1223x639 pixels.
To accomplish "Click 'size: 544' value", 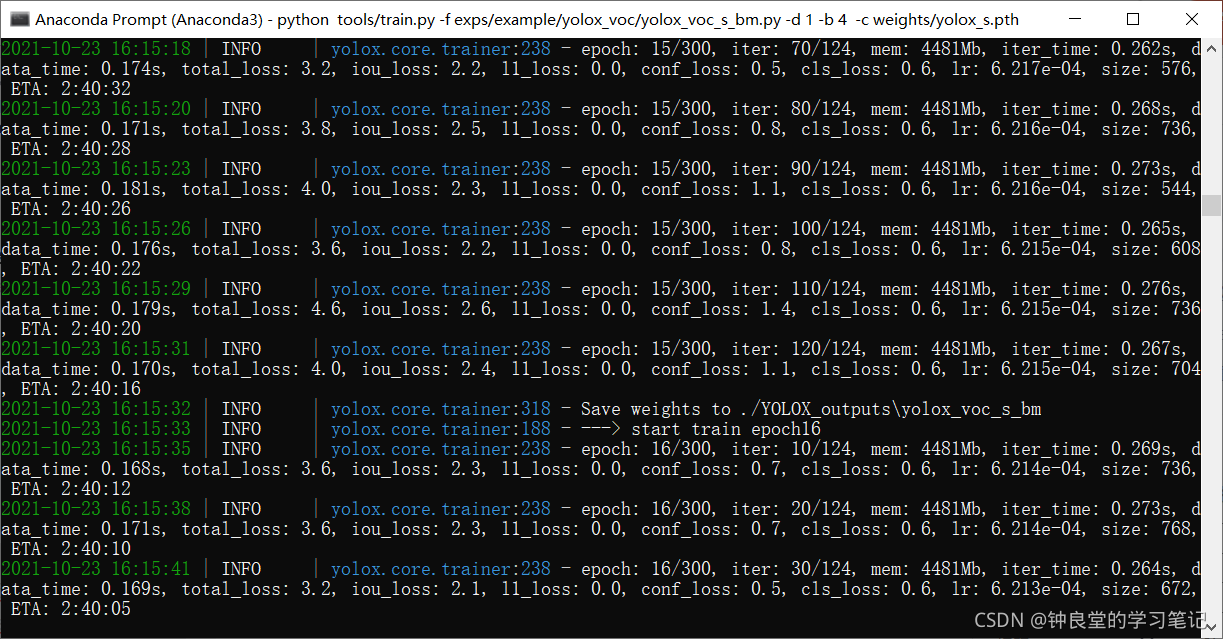I will point(1146,189).
